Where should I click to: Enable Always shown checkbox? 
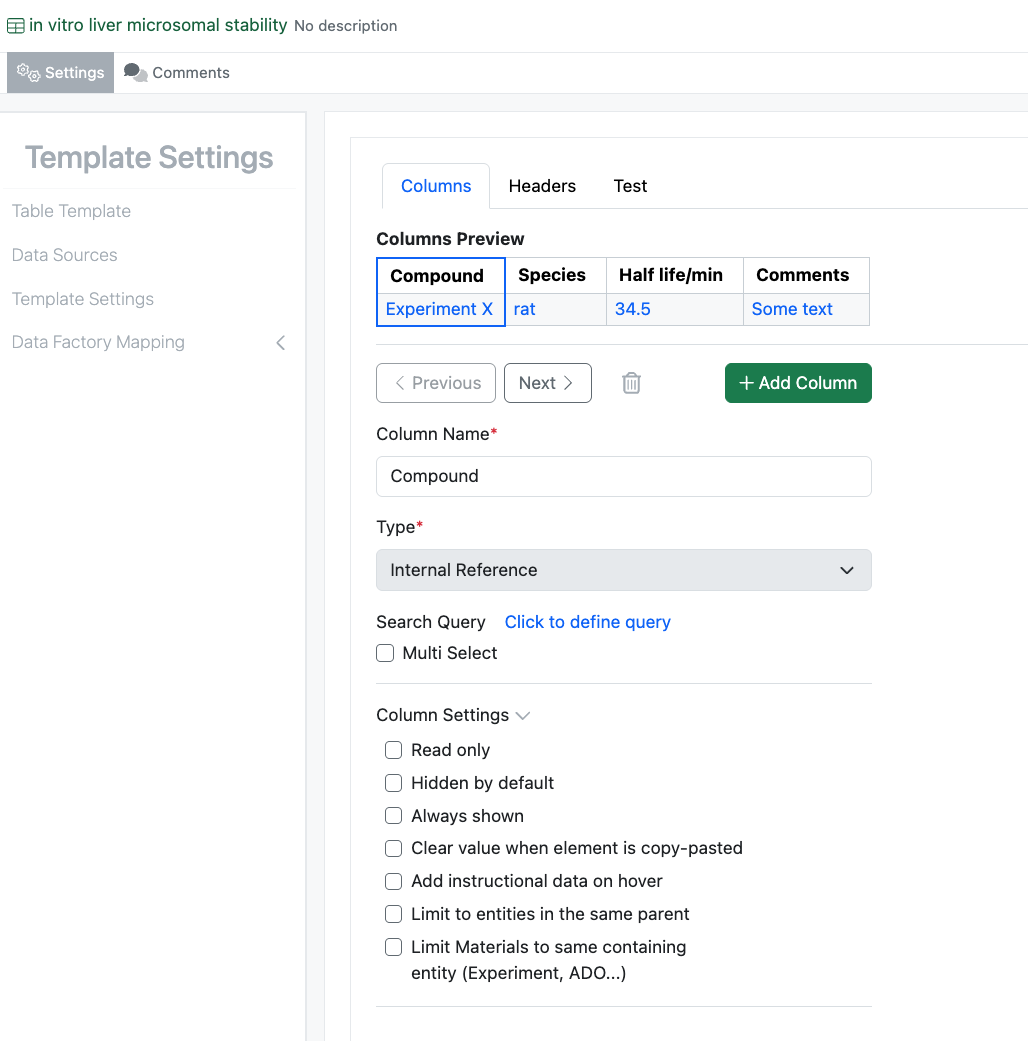pyautogui.click(x=394, y=816)
